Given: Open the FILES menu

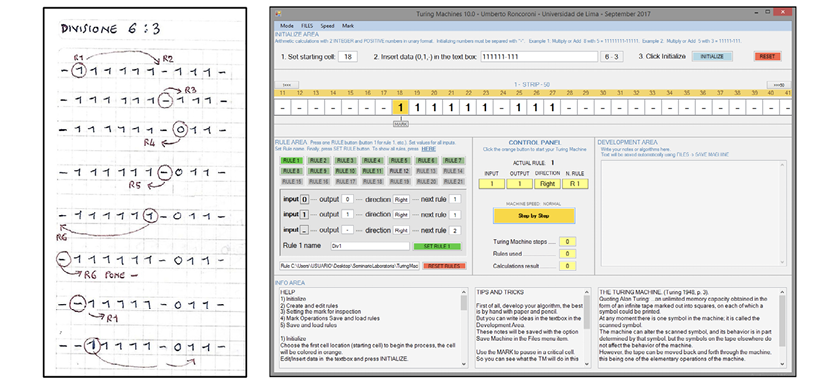Looking at the screenshot, I should pos(307,26).
